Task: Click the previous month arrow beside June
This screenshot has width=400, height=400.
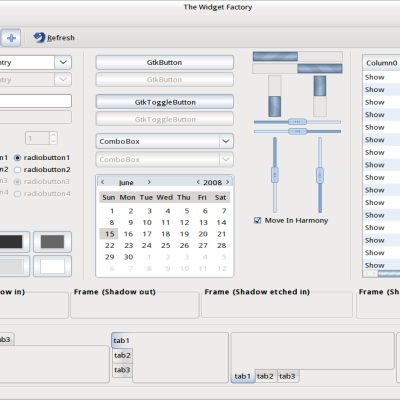Action: coord(103,182)
